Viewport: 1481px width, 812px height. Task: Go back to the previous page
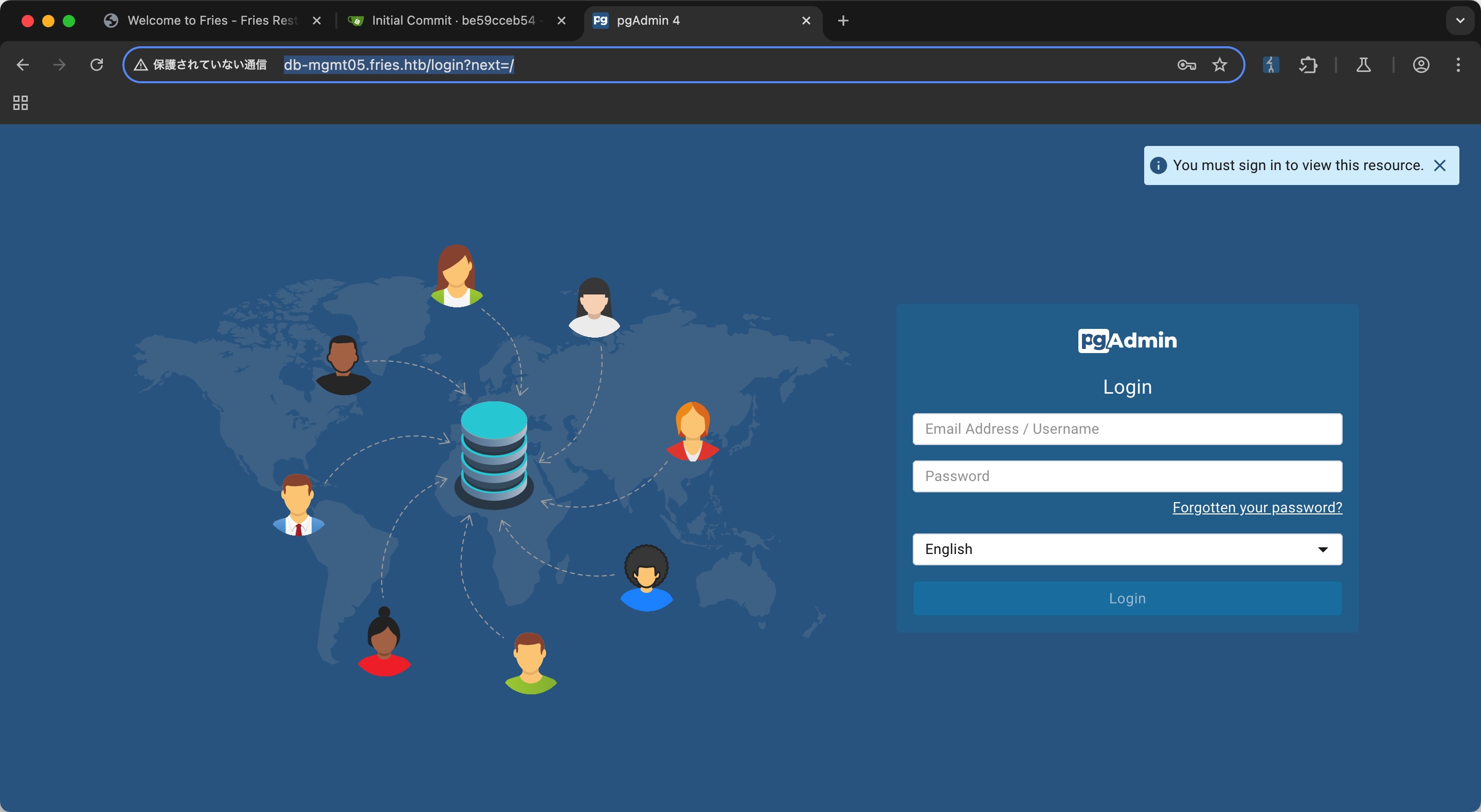coord(23,65)
